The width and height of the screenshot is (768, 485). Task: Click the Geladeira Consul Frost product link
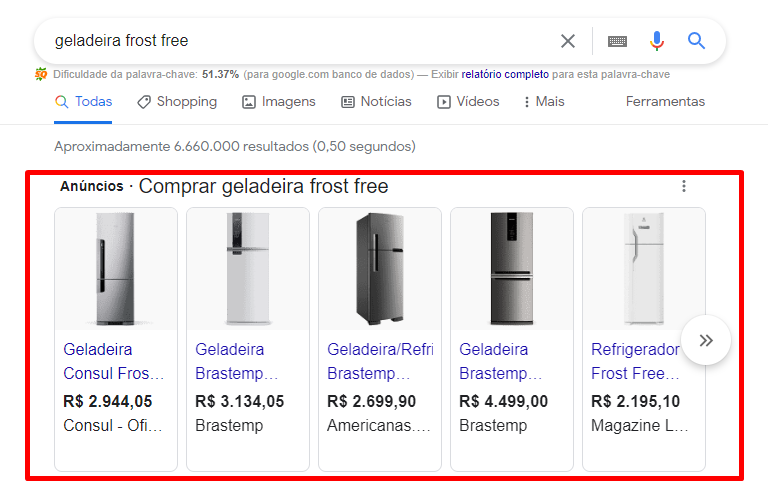[x=113, y=362]
